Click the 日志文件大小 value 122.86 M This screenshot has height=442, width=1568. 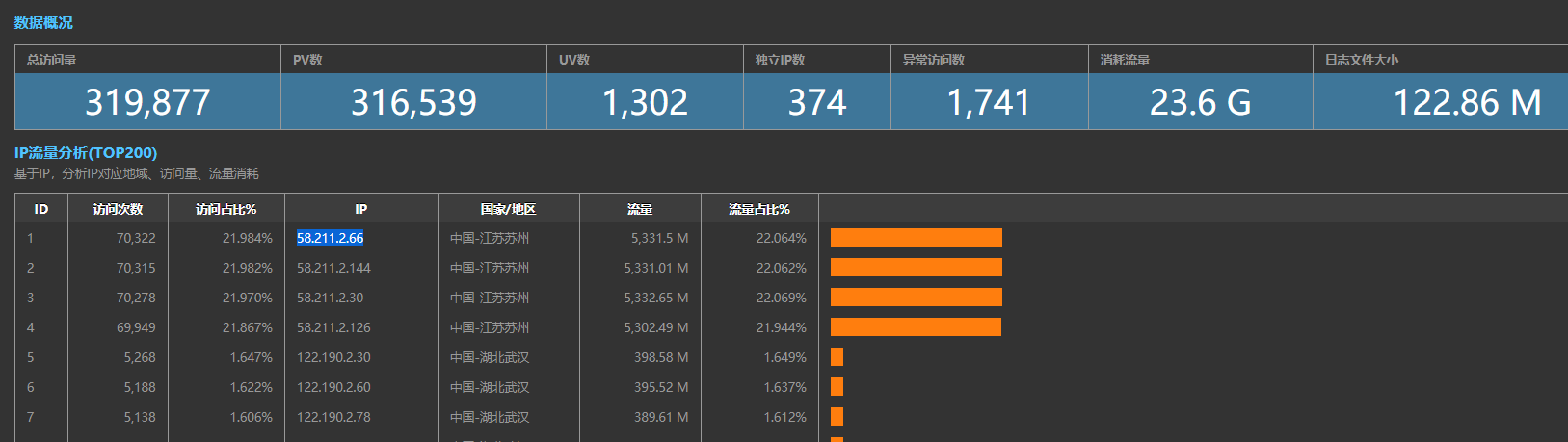click(x=1467, y=101)
